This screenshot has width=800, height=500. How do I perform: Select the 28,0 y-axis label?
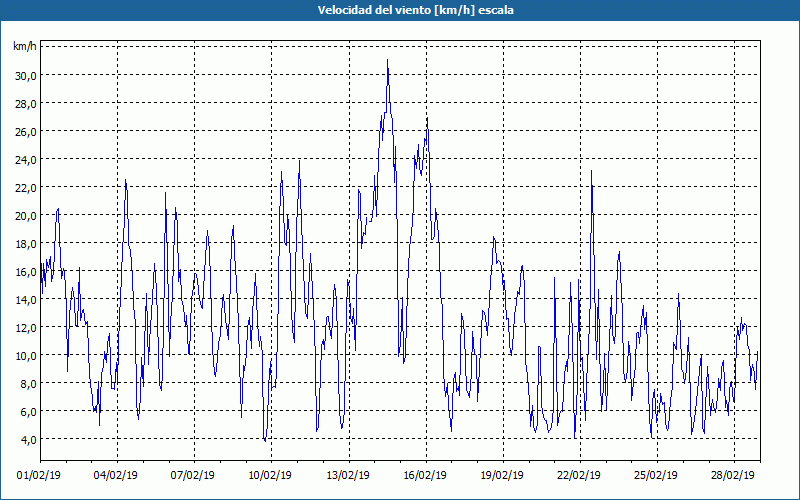click(25, 104)
